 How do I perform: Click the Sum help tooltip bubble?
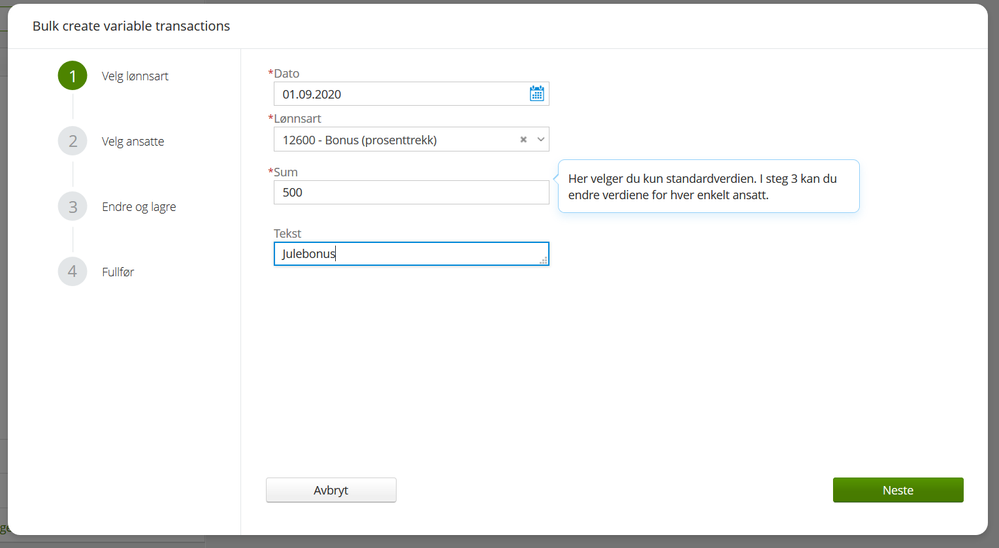tap(708, 186)
